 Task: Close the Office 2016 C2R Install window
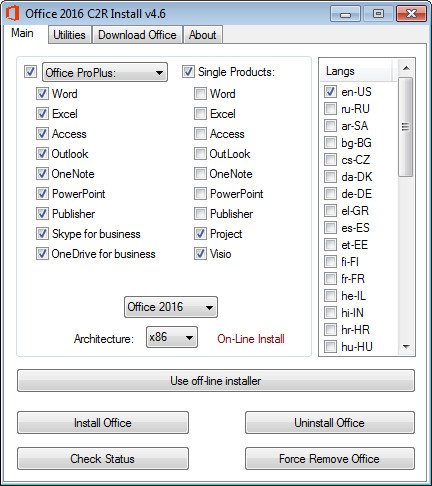411,14
